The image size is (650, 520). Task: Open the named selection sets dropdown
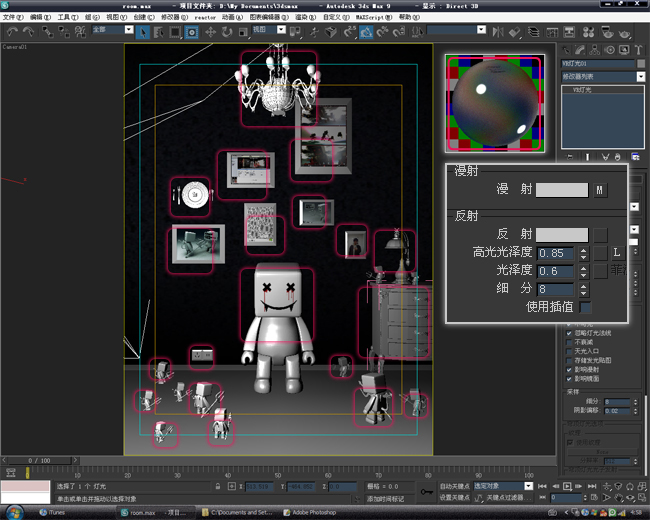(481, 29)
